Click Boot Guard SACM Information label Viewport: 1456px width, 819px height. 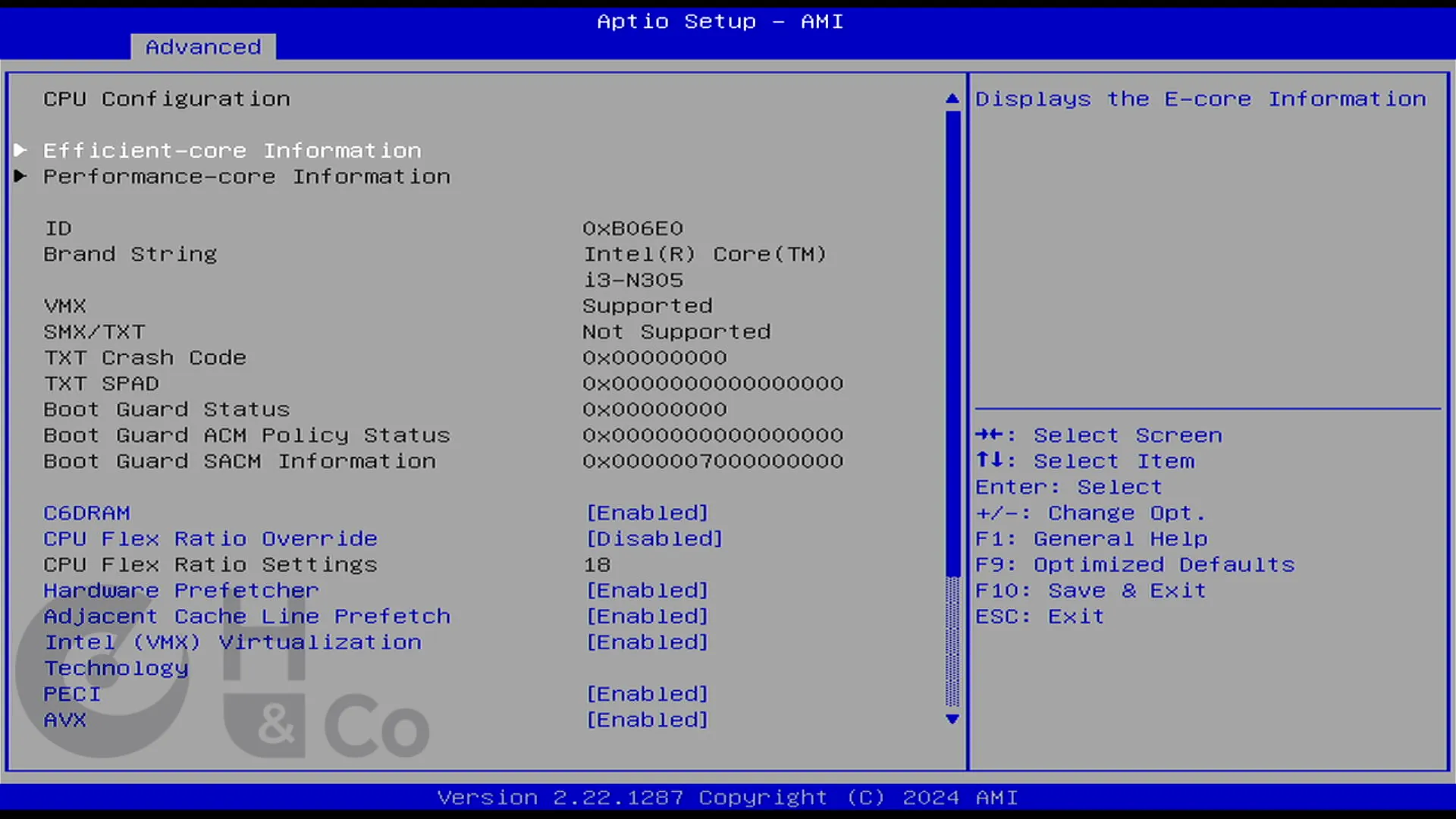(240, 460)
